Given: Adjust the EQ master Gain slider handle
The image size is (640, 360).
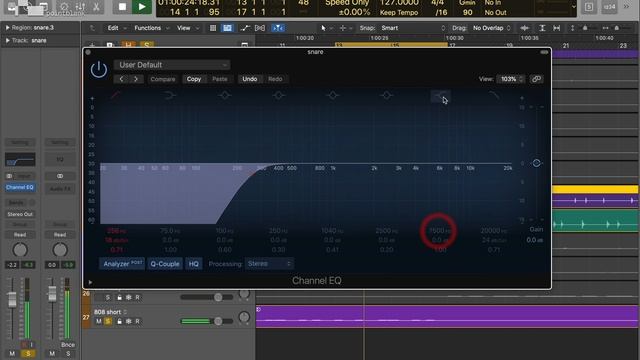Looking at the screenshot, I should (x=536, y=163).
